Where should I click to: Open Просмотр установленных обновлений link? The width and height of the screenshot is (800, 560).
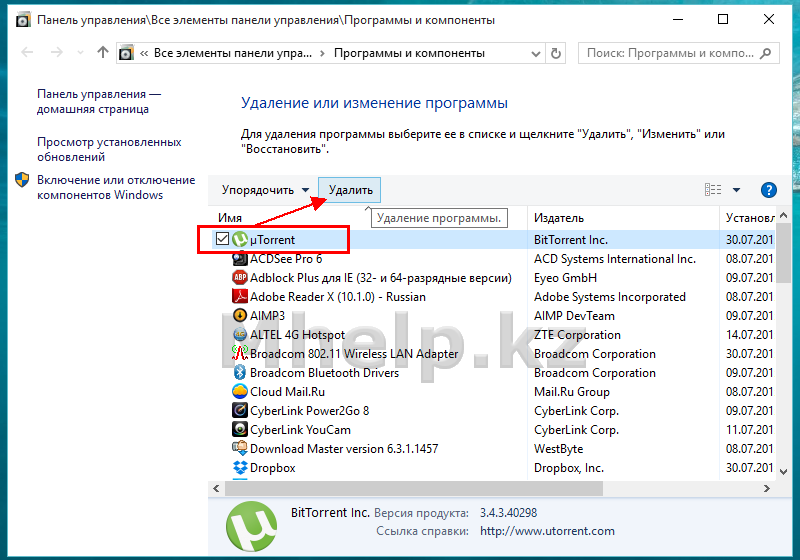click(x=109, y=150)
